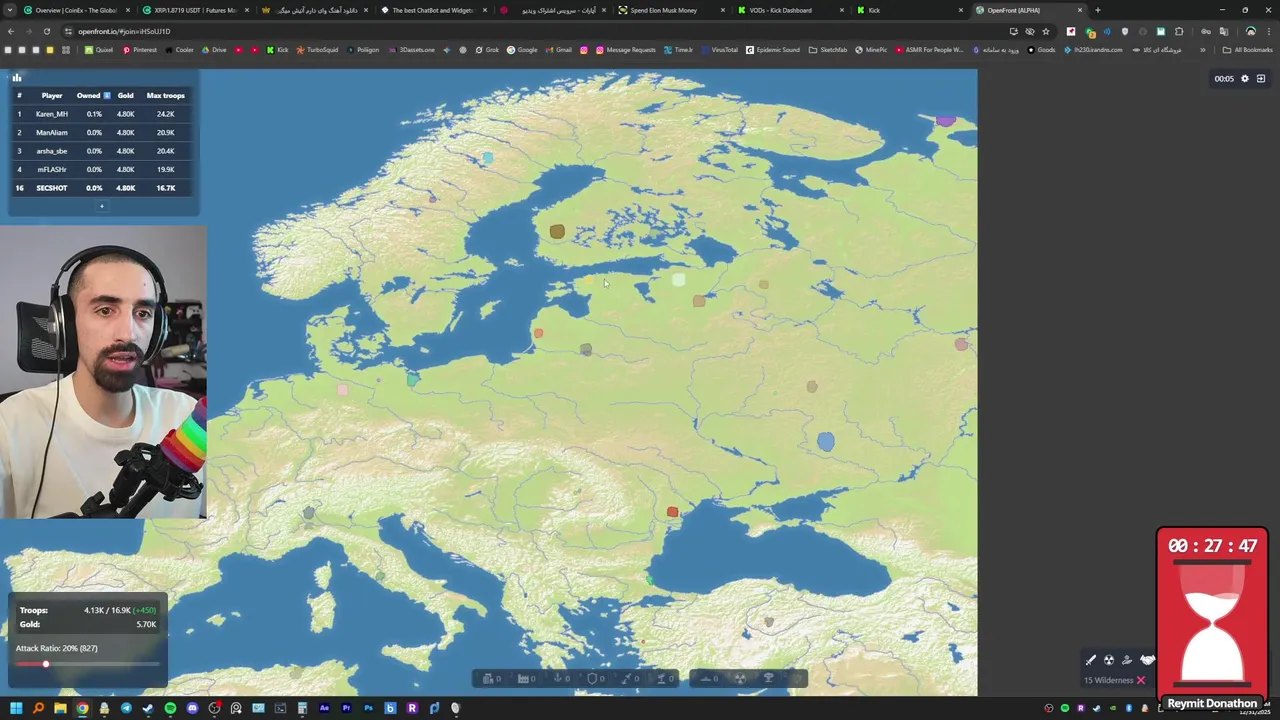
Task: Close the OpenFront (ALPHA) tab
Action: (1079, 10)
